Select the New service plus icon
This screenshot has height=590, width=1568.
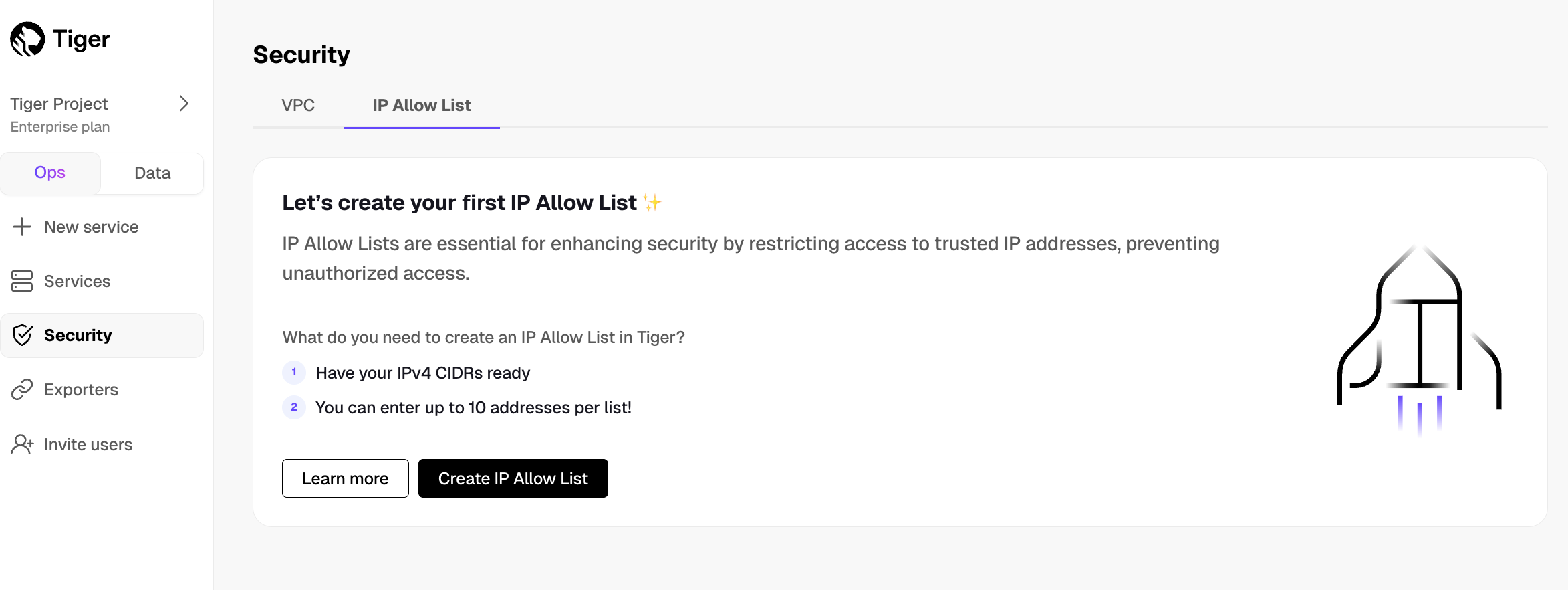(22, 227)
